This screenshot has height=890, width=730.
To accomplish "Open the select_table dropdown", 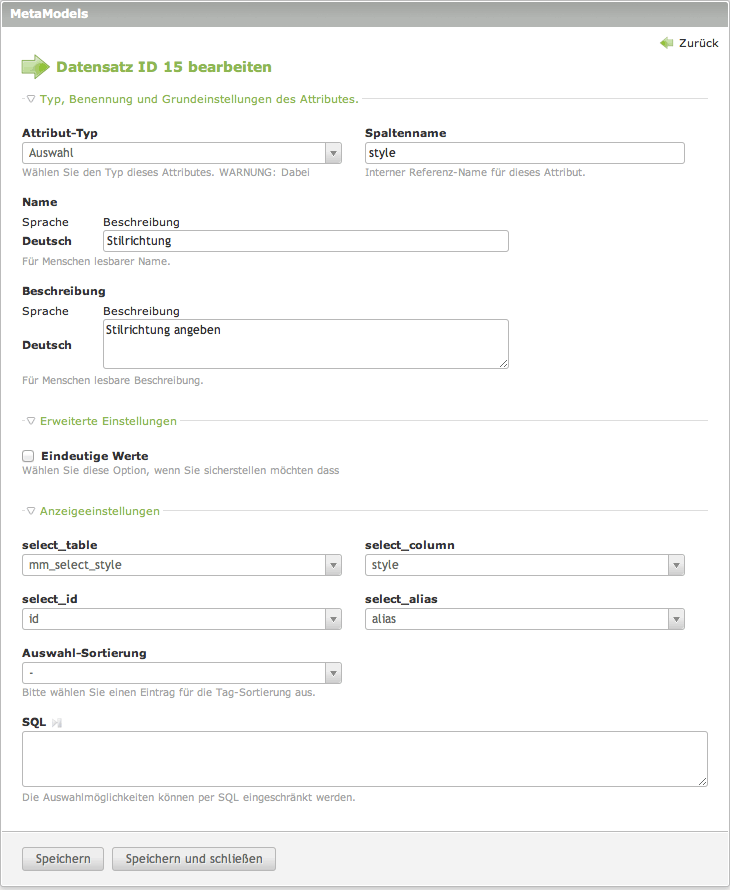I will tap(182, 565).
